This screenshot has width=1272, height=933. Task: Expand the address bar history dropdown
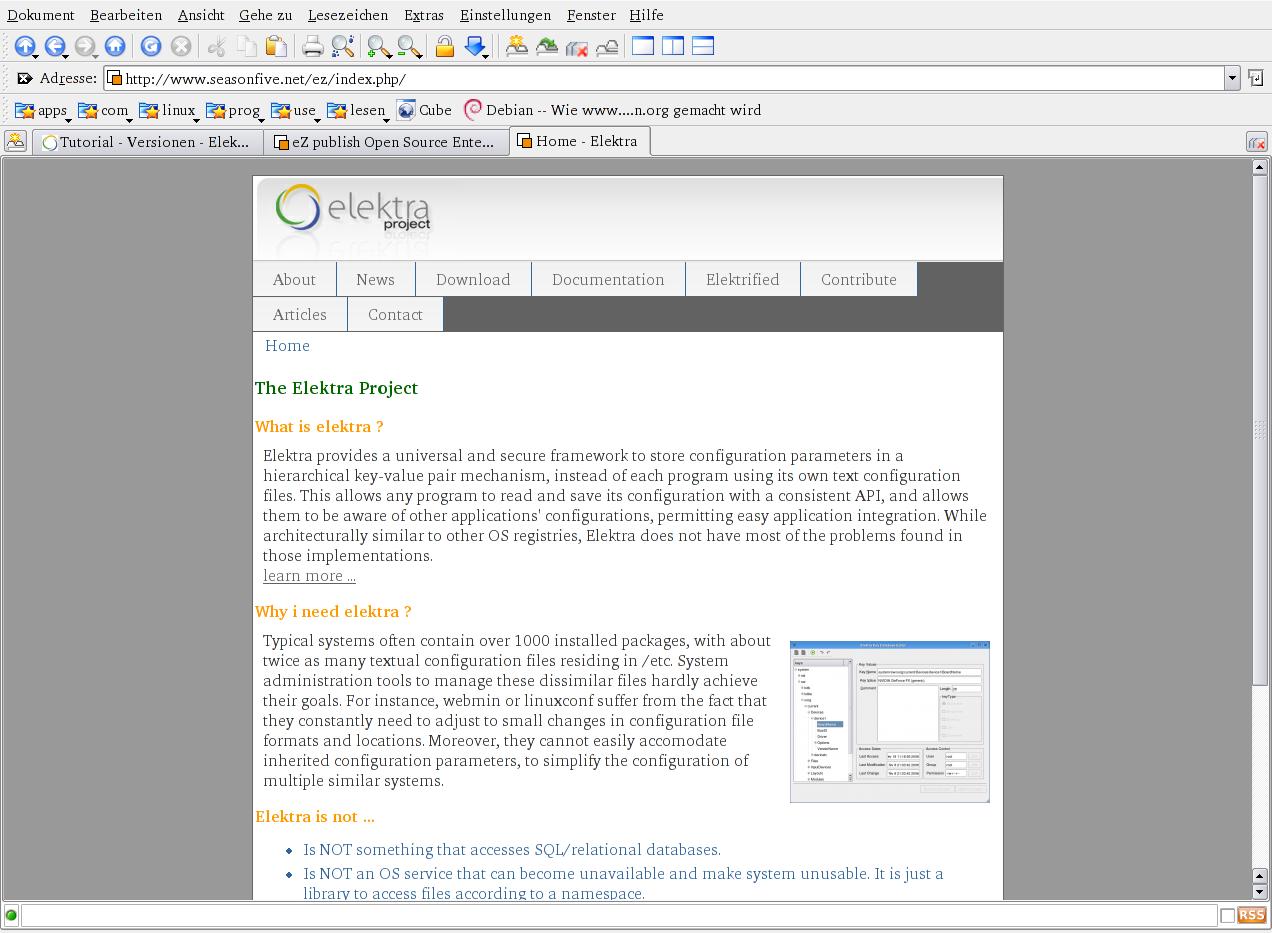(x=1232, y=78)
